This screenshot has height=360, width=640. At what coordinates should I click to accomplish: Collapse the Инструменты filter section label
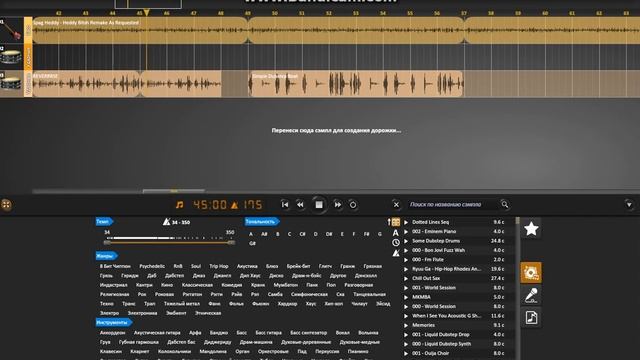coord(113,322)
